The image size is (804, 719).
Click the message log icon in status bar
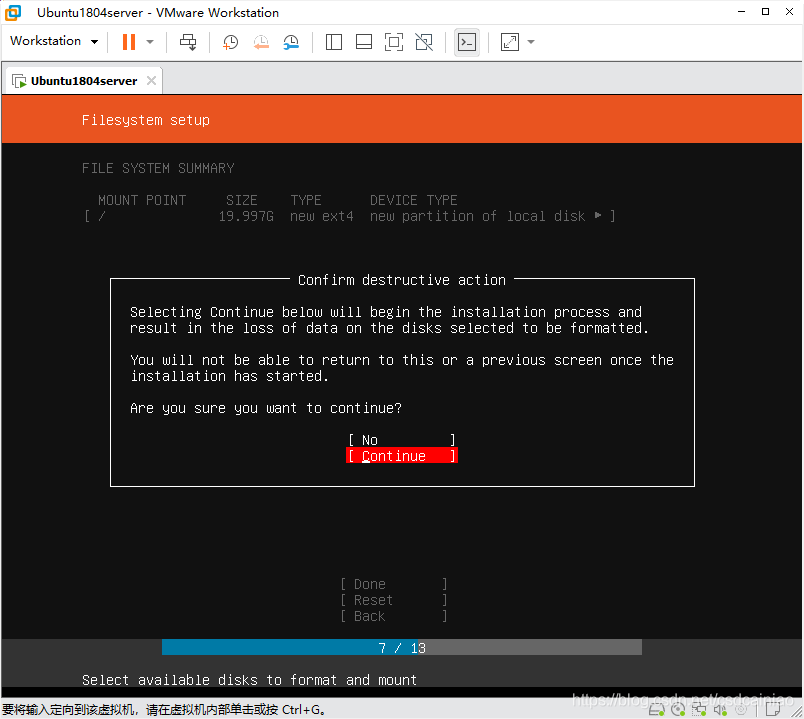click(772, 710)
